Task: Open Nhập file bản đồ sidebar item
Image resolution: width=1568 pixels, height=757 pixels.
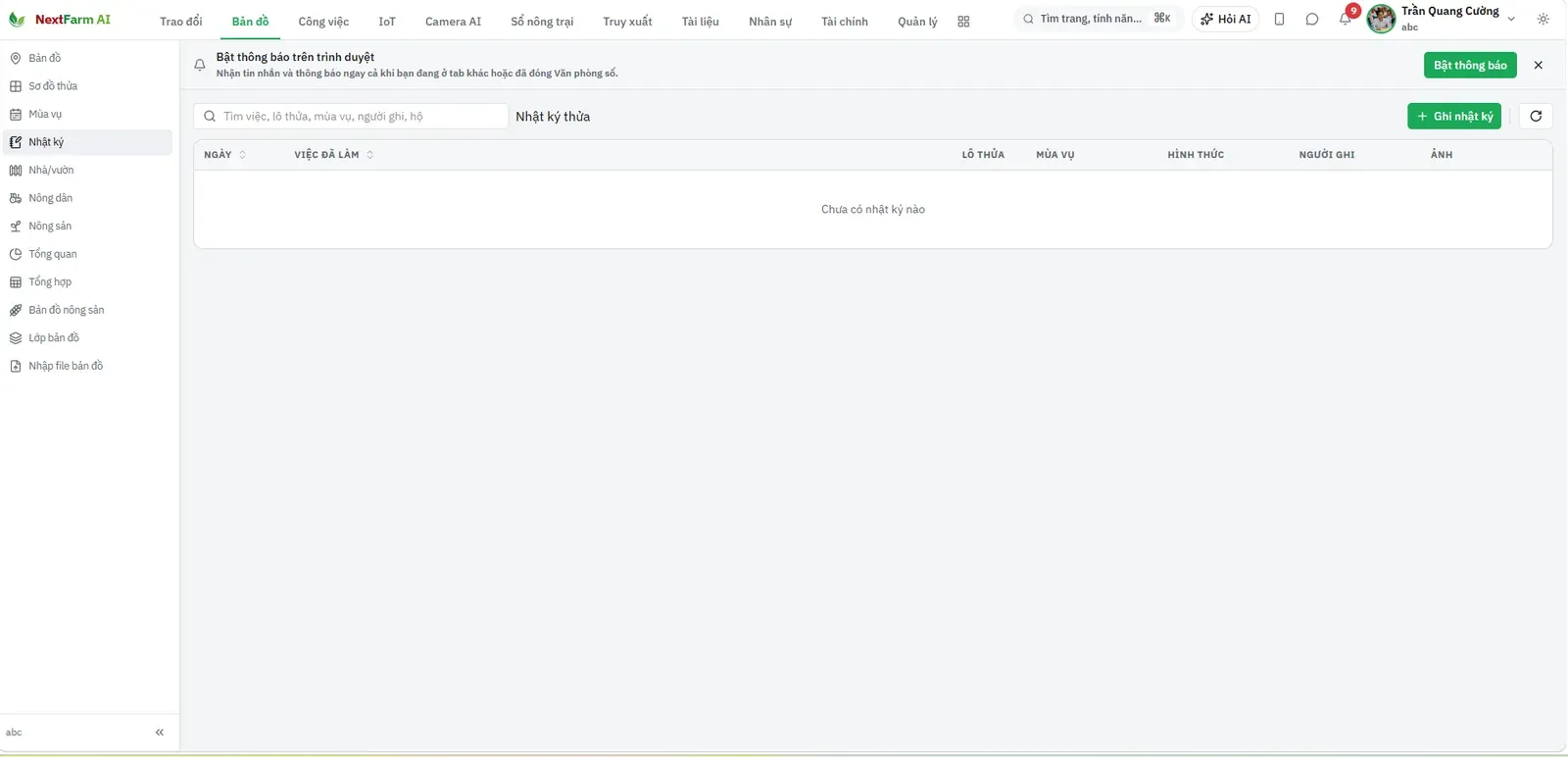Action: [88, 366]
